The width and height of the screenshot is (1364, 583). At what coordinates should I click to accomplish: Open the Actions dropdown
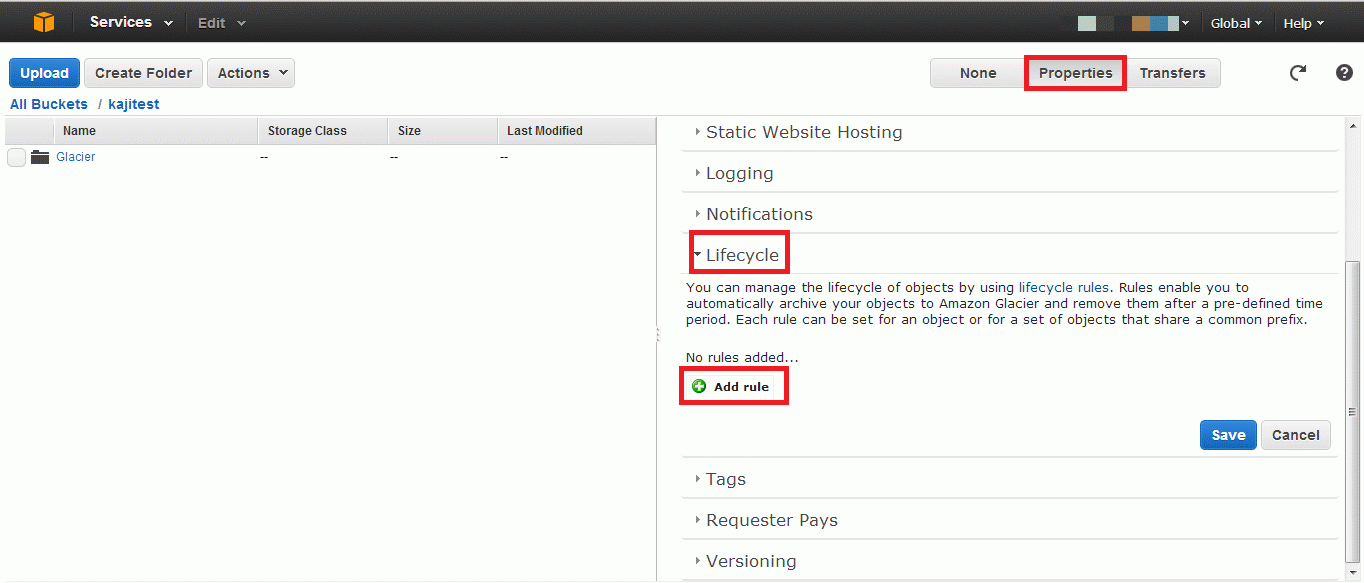tap(251, 73)
